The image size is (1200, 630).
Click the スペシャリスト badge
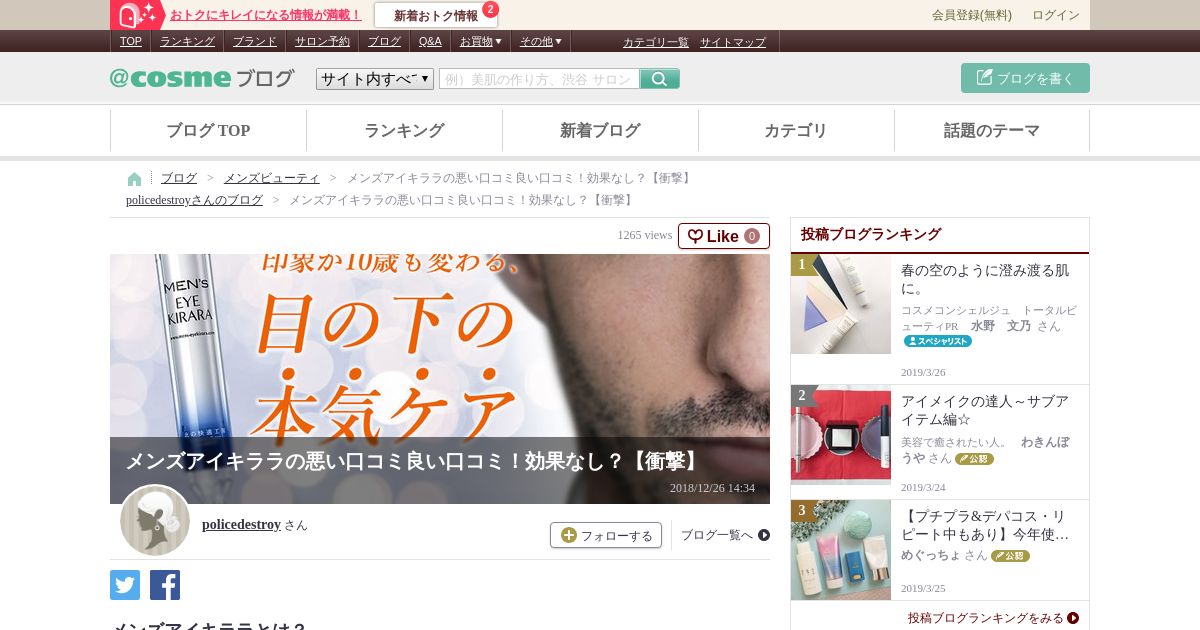coord(938,341)
